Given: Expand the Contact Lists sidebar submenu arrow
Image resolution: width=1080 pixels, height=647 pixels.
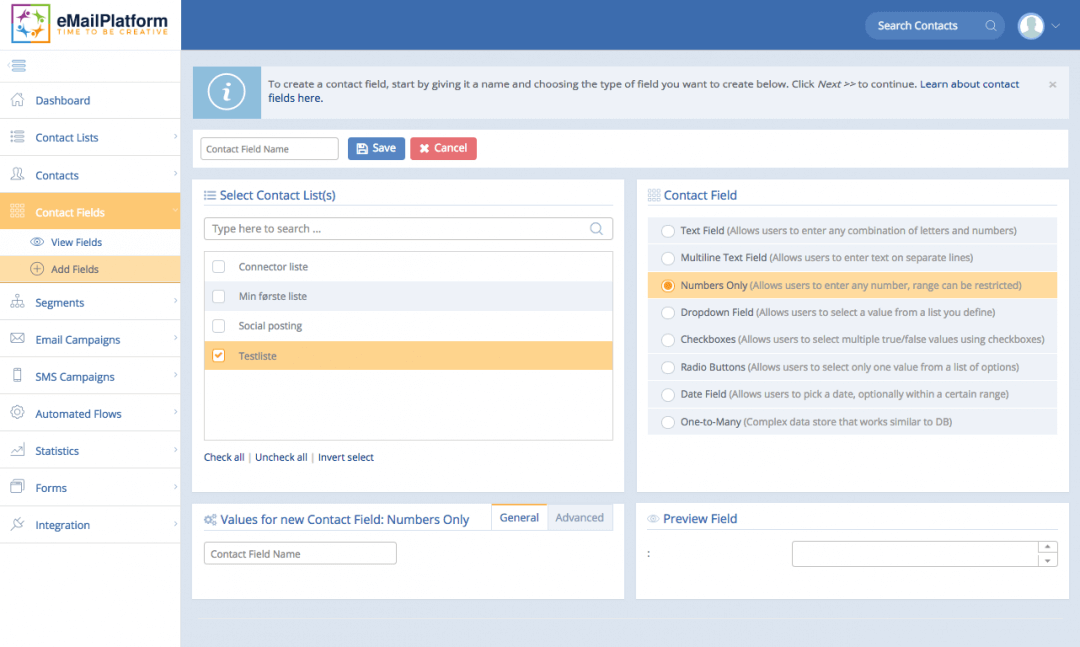Looking at the screenshot, I should pyautogui.click(x=174, y=137).
